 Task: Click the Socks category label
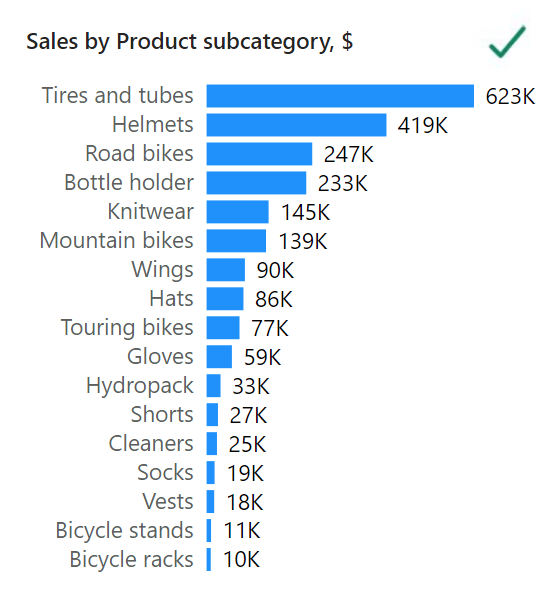pos(165,473)
